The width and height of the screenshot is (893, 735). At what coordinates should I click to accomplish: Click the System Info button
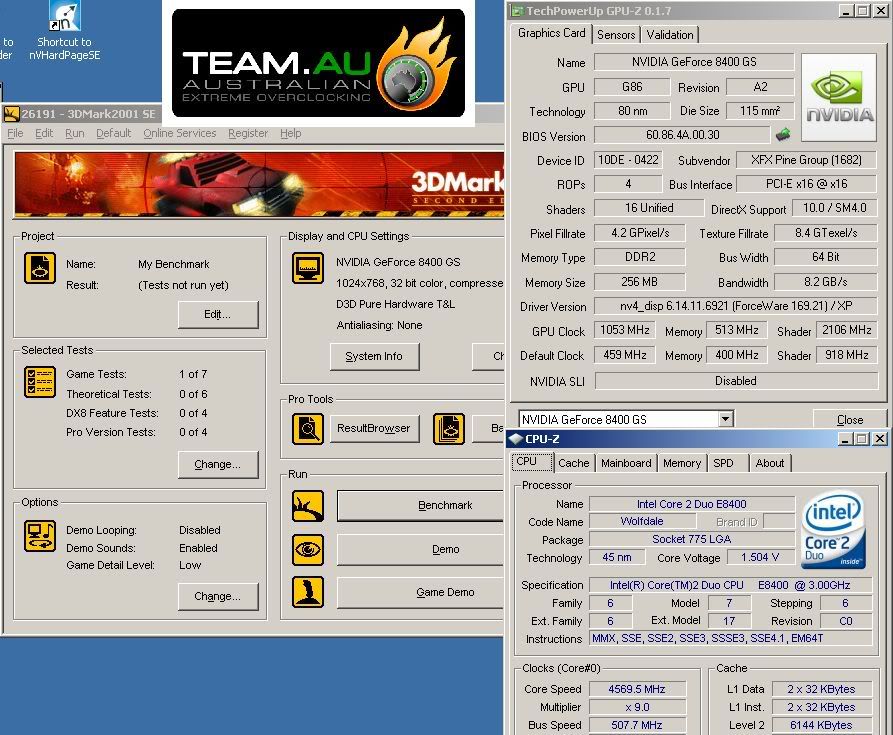pos(374,356)
